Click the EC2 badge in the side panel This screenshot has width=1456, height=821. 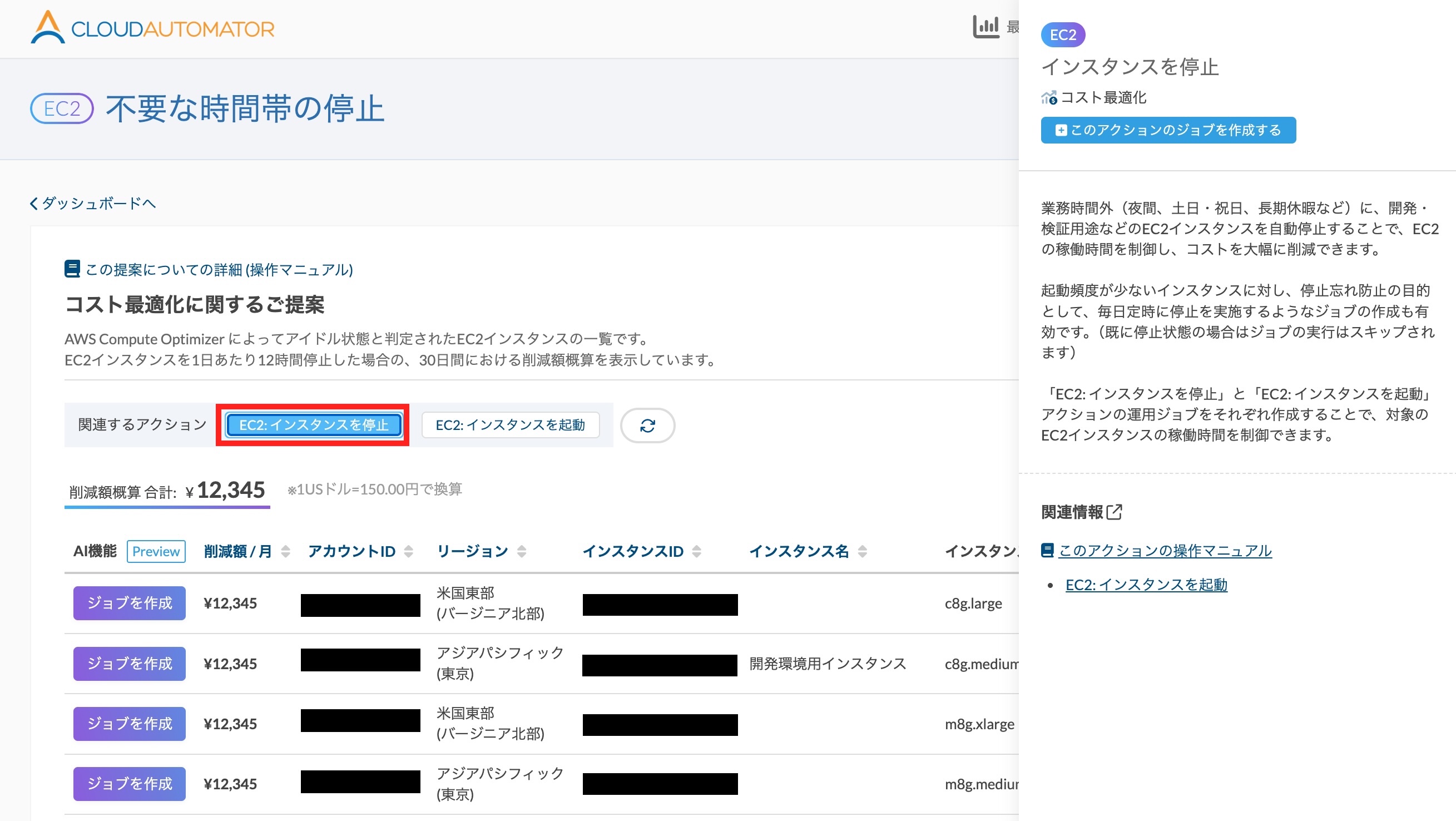pos(1063,35)
